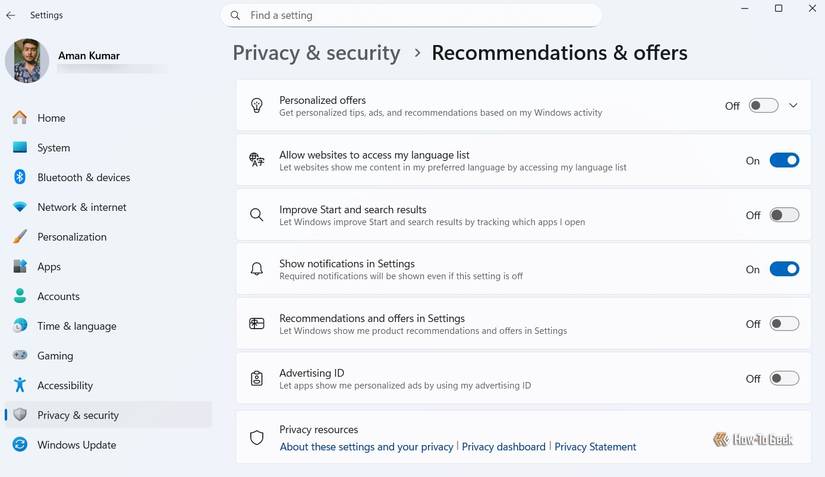Click the Gaming controller icon
The height and width of the screenshot is (477, 825).
click(20, 355)
